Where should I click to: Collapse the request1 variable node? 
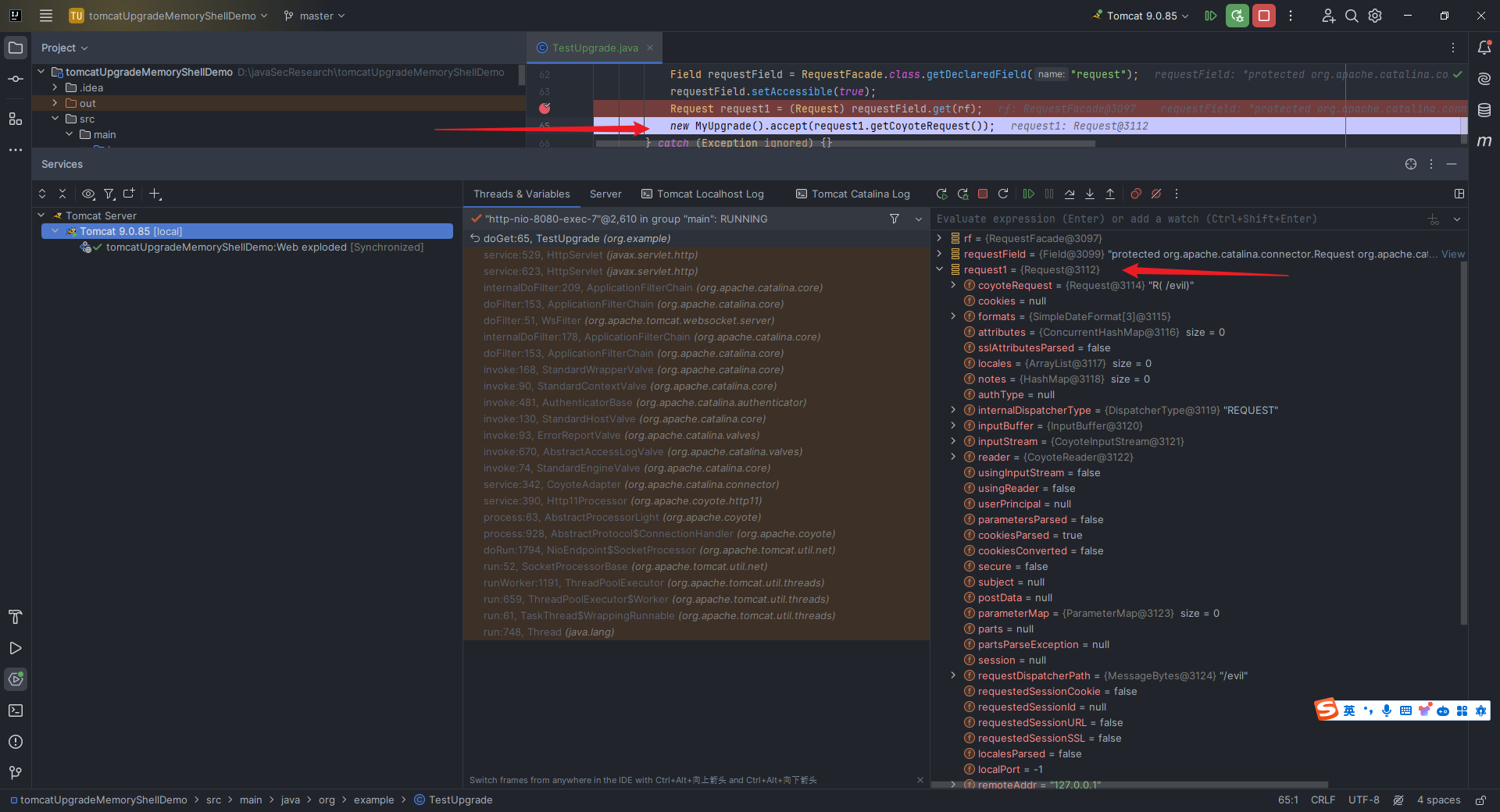point(939,269)
